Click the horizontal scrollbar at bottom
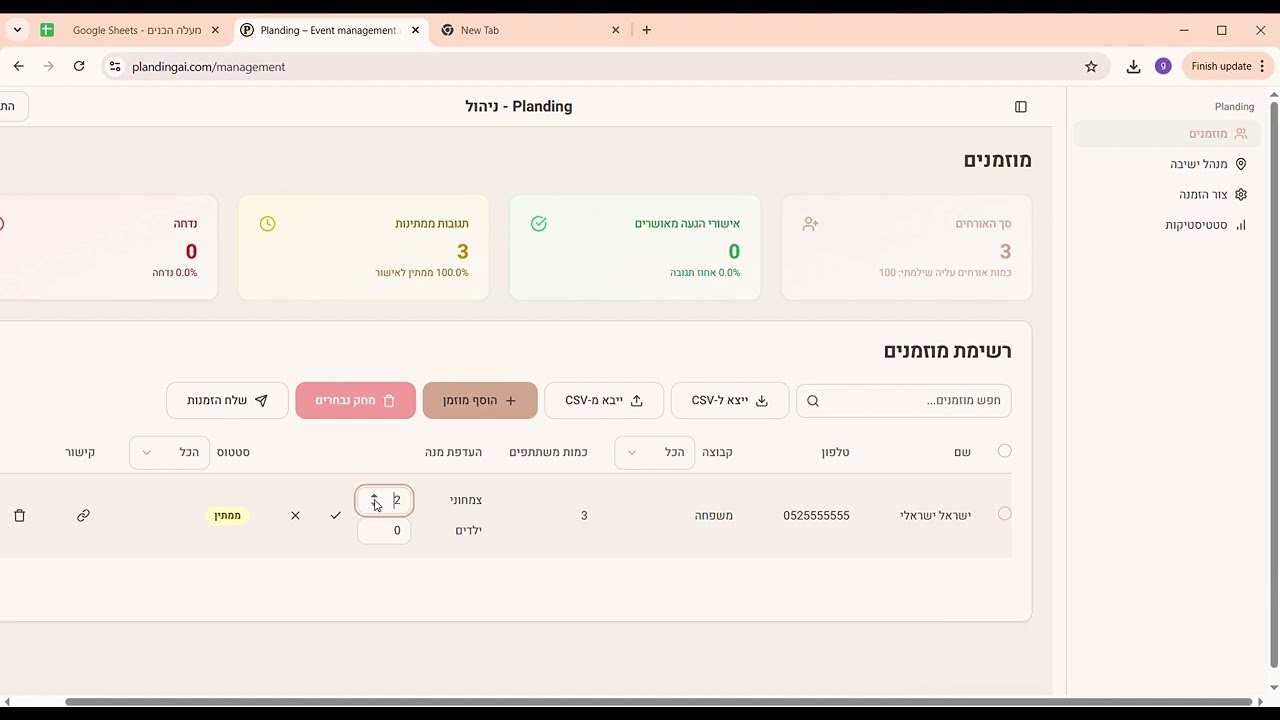 [658, 702]
